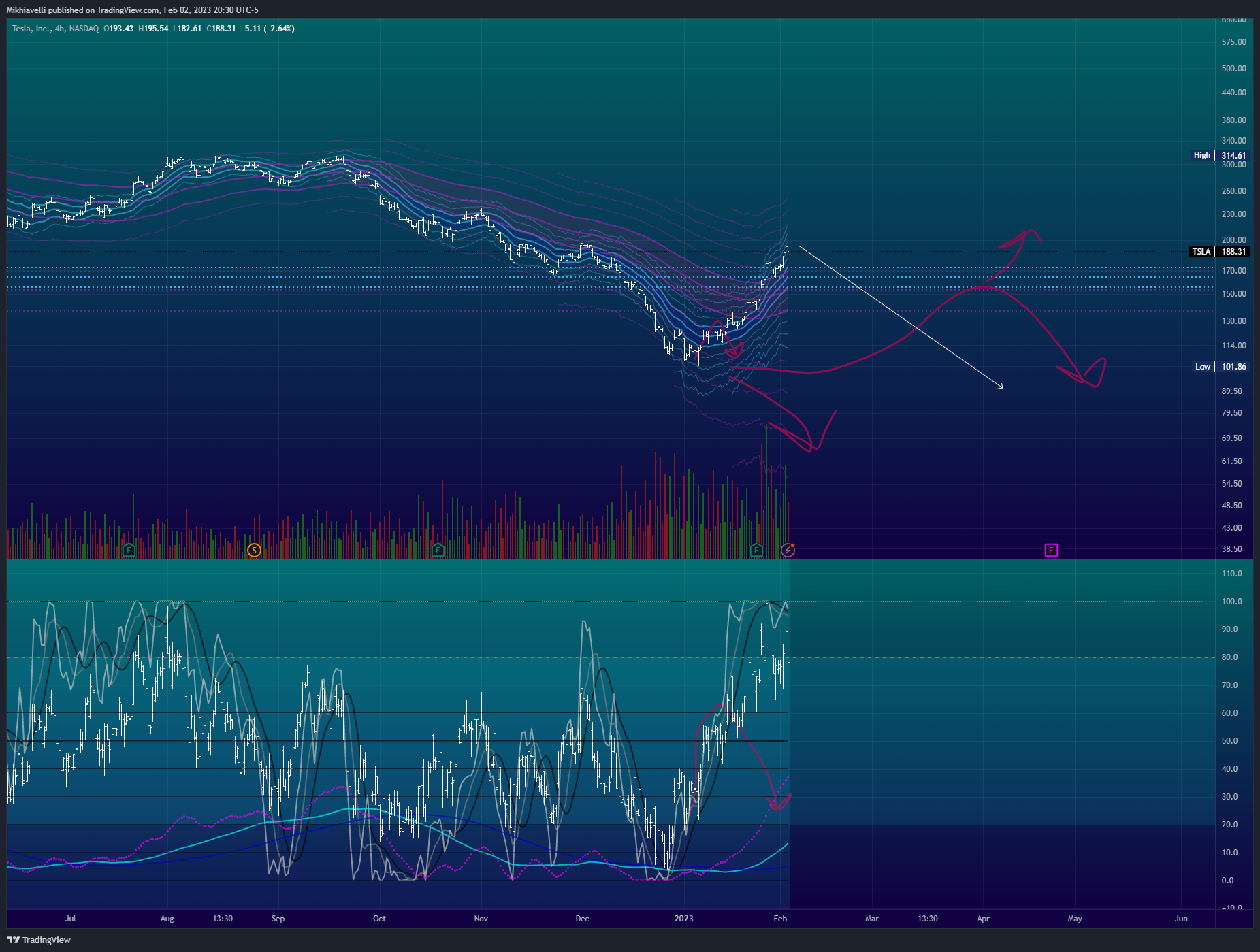1260x952 pixels.
Task: Click the '230.00' price scale label
Action: (x=1233, y=214)
